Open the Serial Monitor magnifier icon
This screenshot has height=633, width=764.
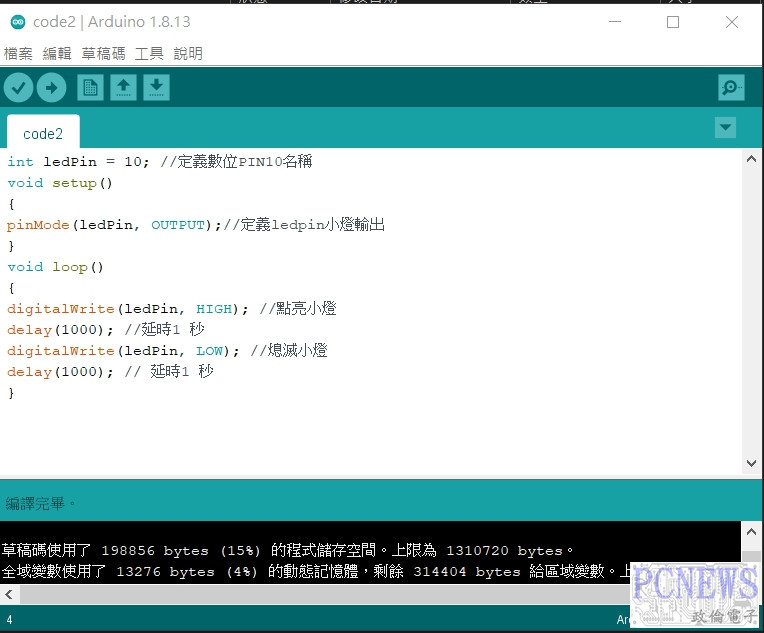click(x=731, y=88)
